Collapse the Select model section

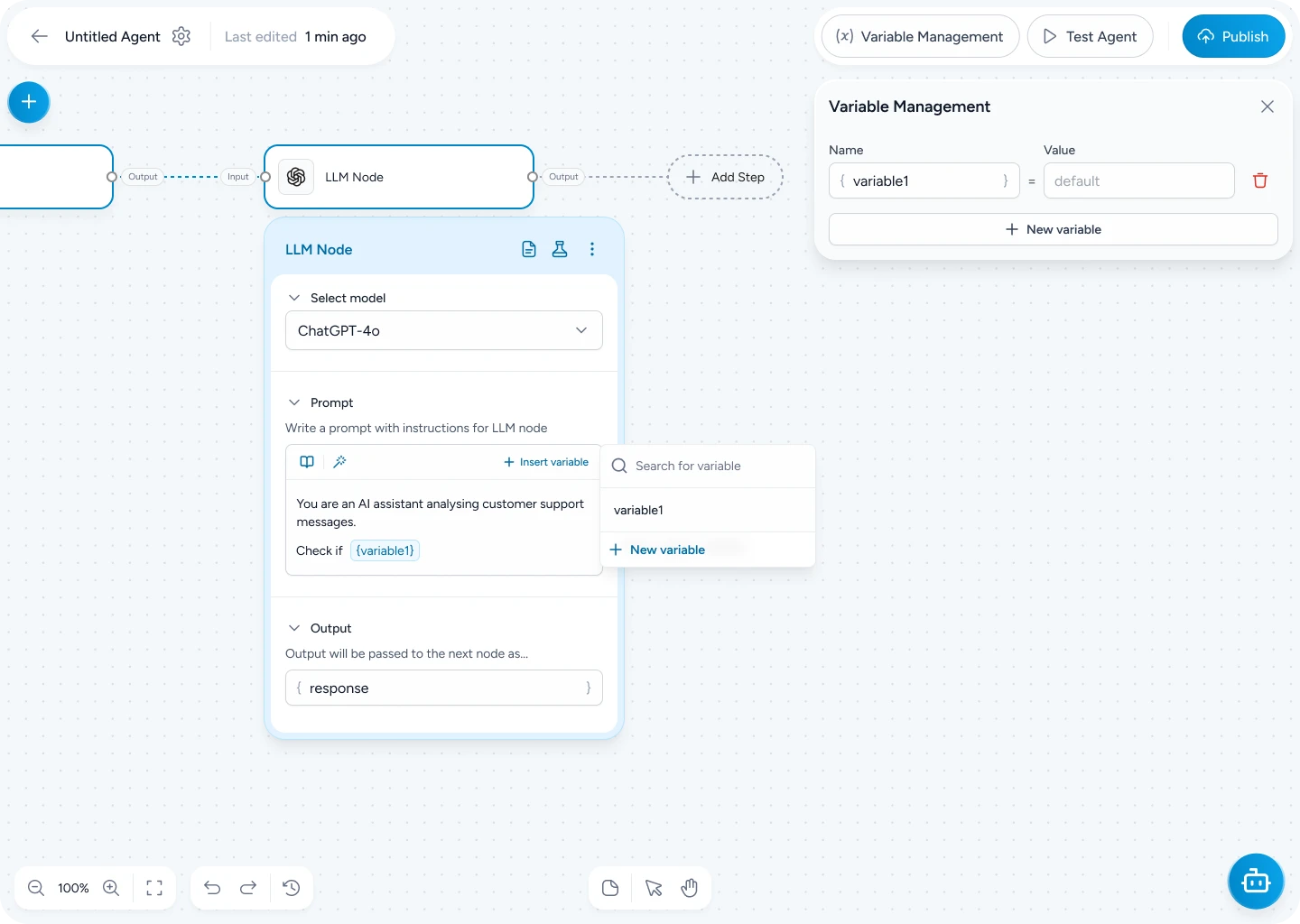[x=294, y=298]
